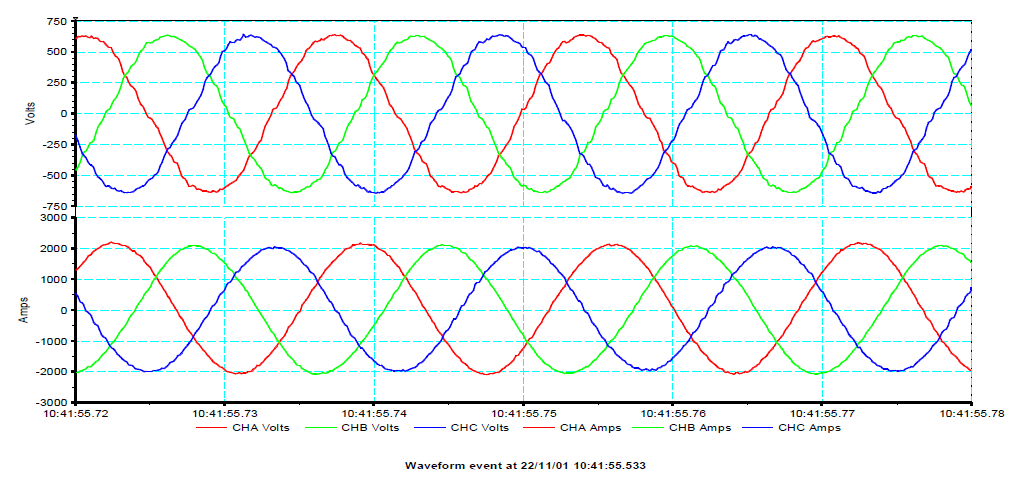Click the CHB Amps legend label

click(x=702, y=428)
